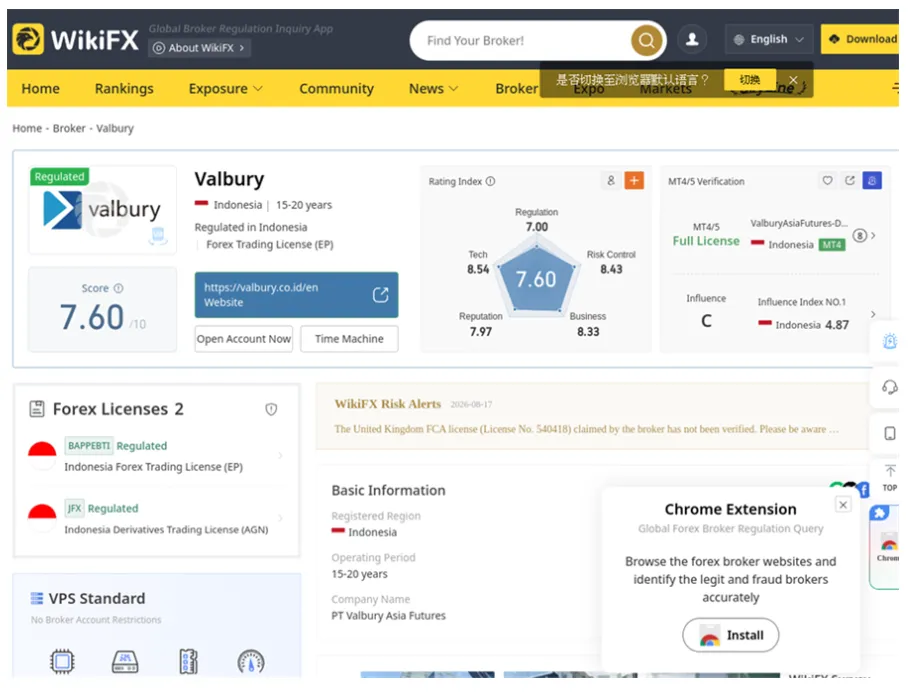The width and height of the screenshot is (919, 697).
Task: Click the Regulated badge on logo
Action: pos(59,176)
